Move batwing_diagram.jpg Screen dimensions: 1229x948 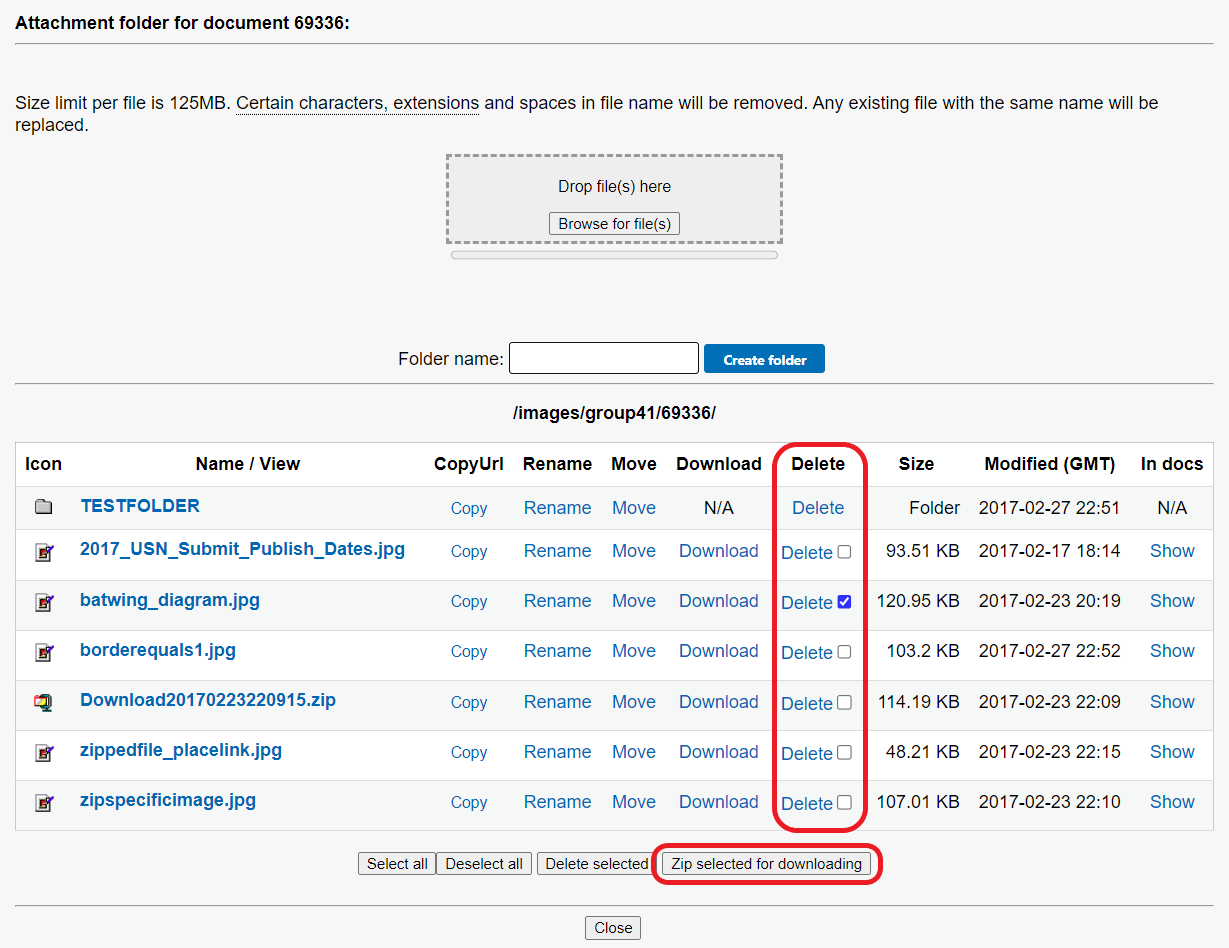pyautogui.click(x=634, y=601)
